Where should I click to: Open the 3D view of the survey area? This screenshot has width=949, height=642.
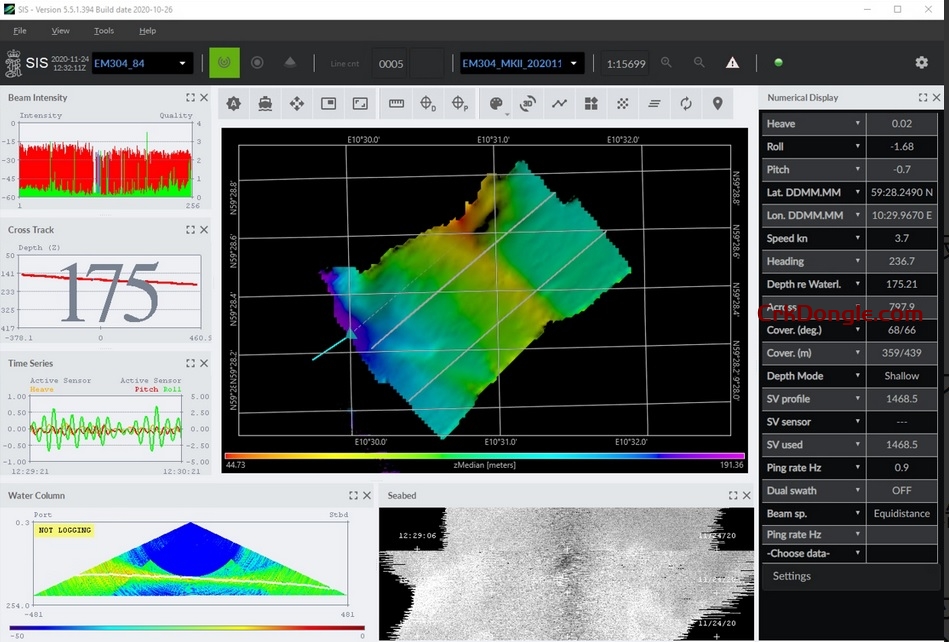pyautogui.click(x=527, y=103)
